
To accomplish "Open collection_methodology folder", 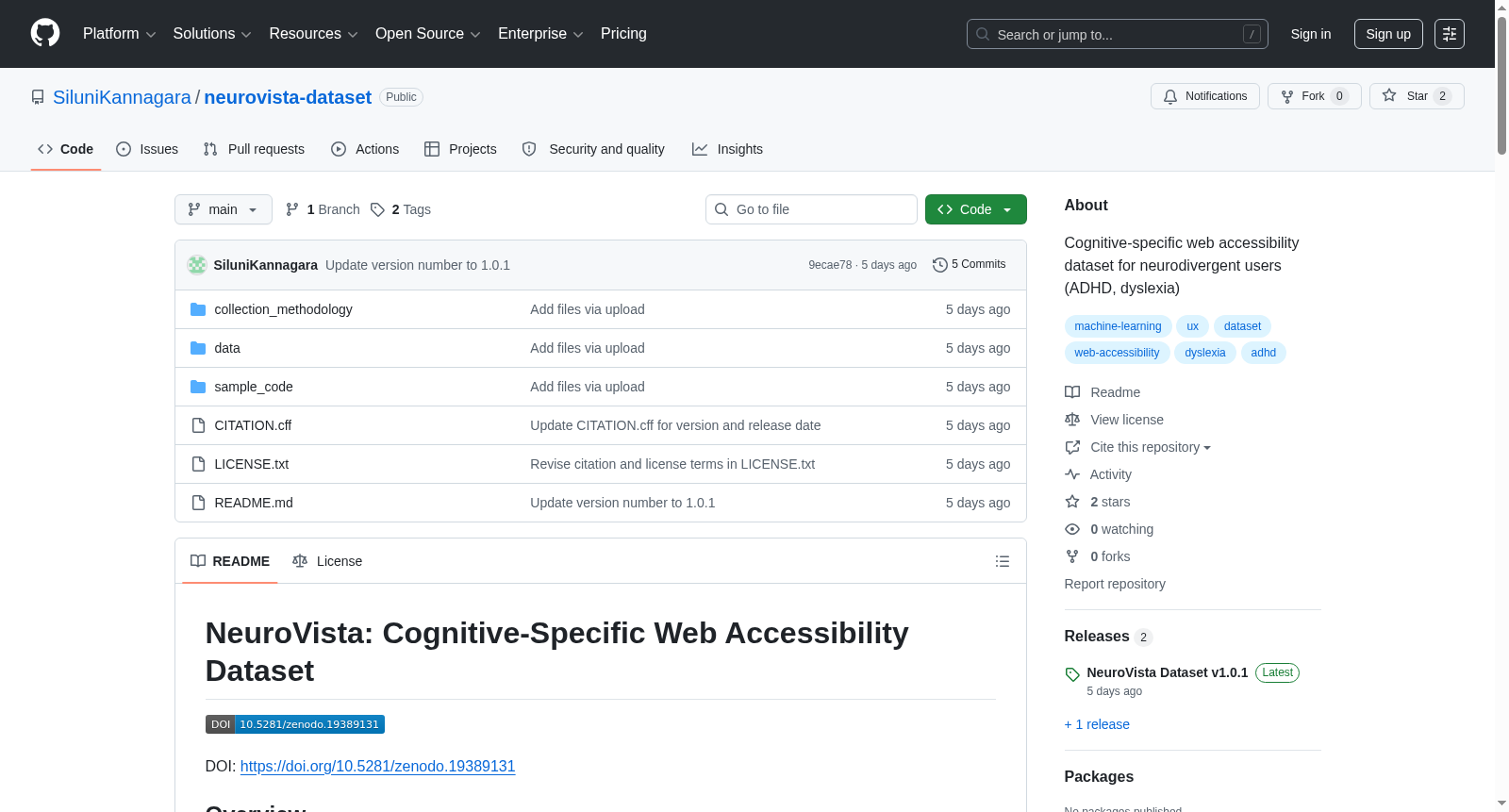I will pyautogui.click(x=283, y=309).
